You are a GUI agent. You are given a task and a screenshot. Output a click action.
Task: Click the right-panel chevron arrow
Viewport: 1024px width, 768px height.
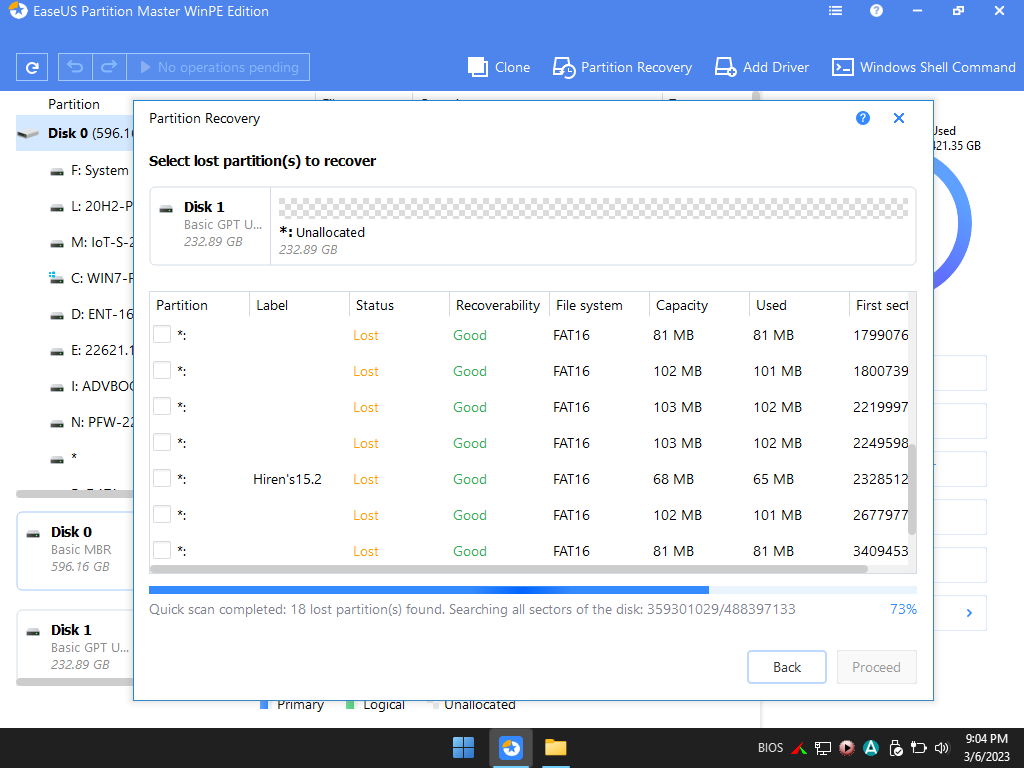pyautogui.click(x=969, y=613)
